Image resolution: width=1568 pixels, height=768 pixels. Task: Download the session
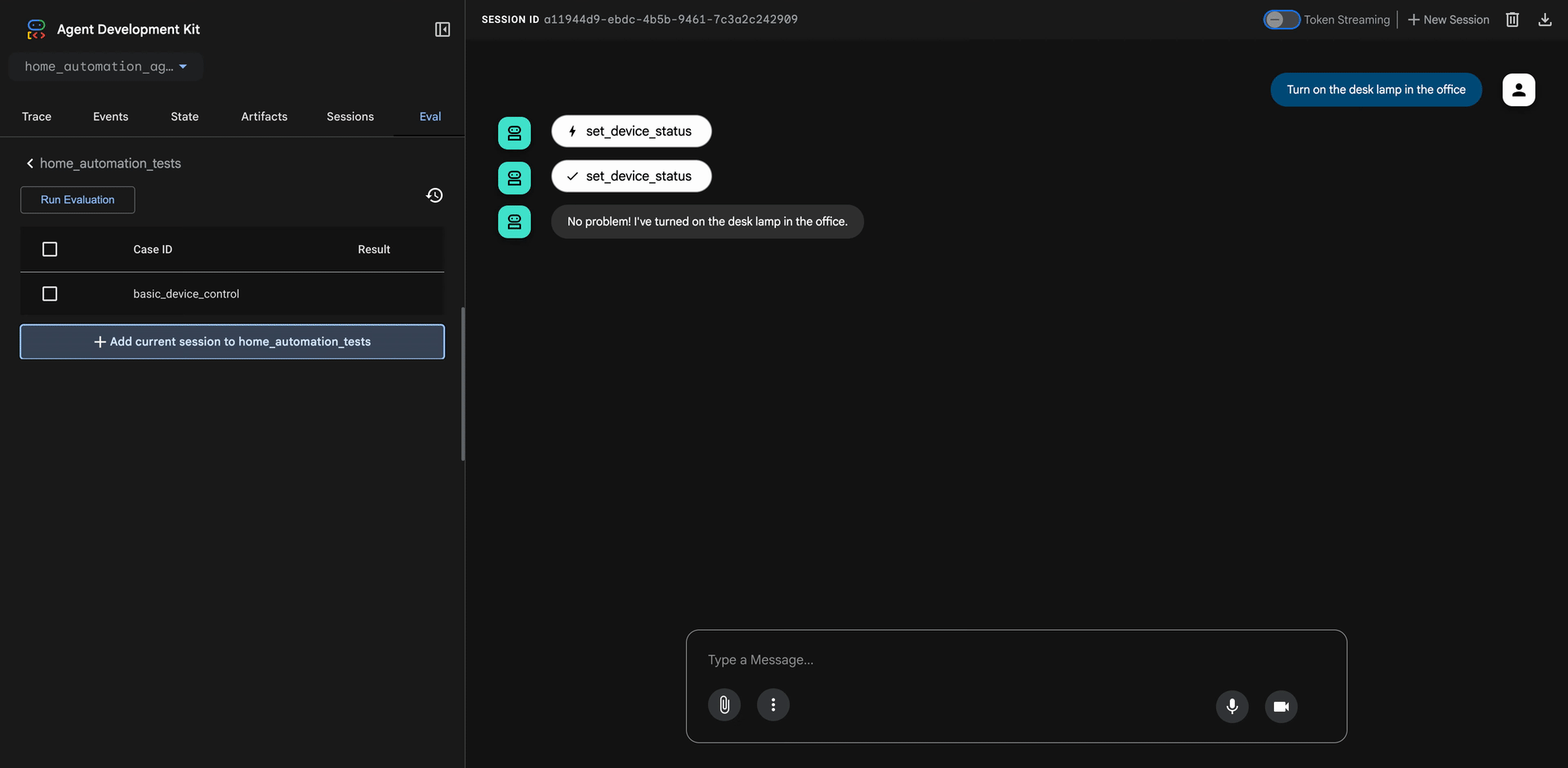coord(1545,19)
